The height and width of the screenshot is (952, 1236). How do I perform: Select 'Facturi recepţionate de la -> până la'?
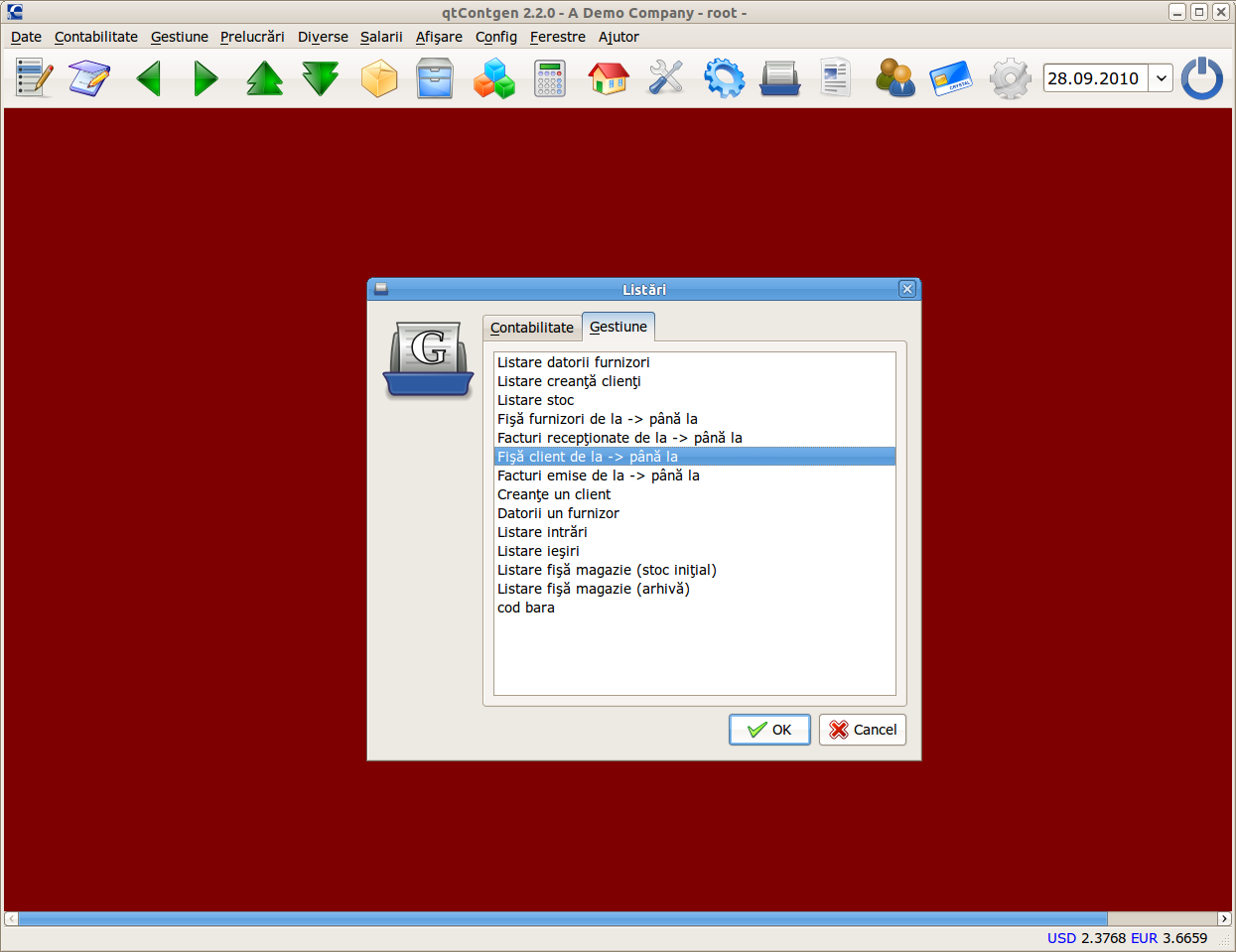click(x=695, y=438)
